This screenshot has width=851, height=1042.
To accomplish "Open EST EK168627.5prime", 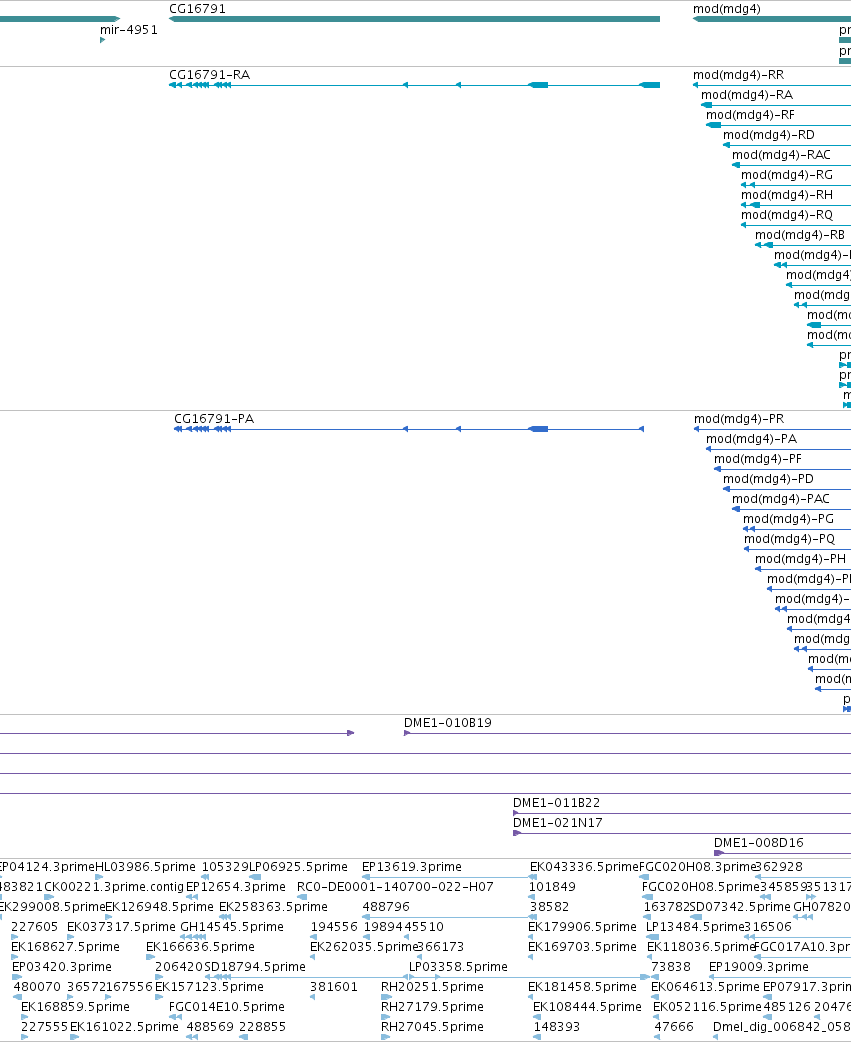I will point(65,946).
